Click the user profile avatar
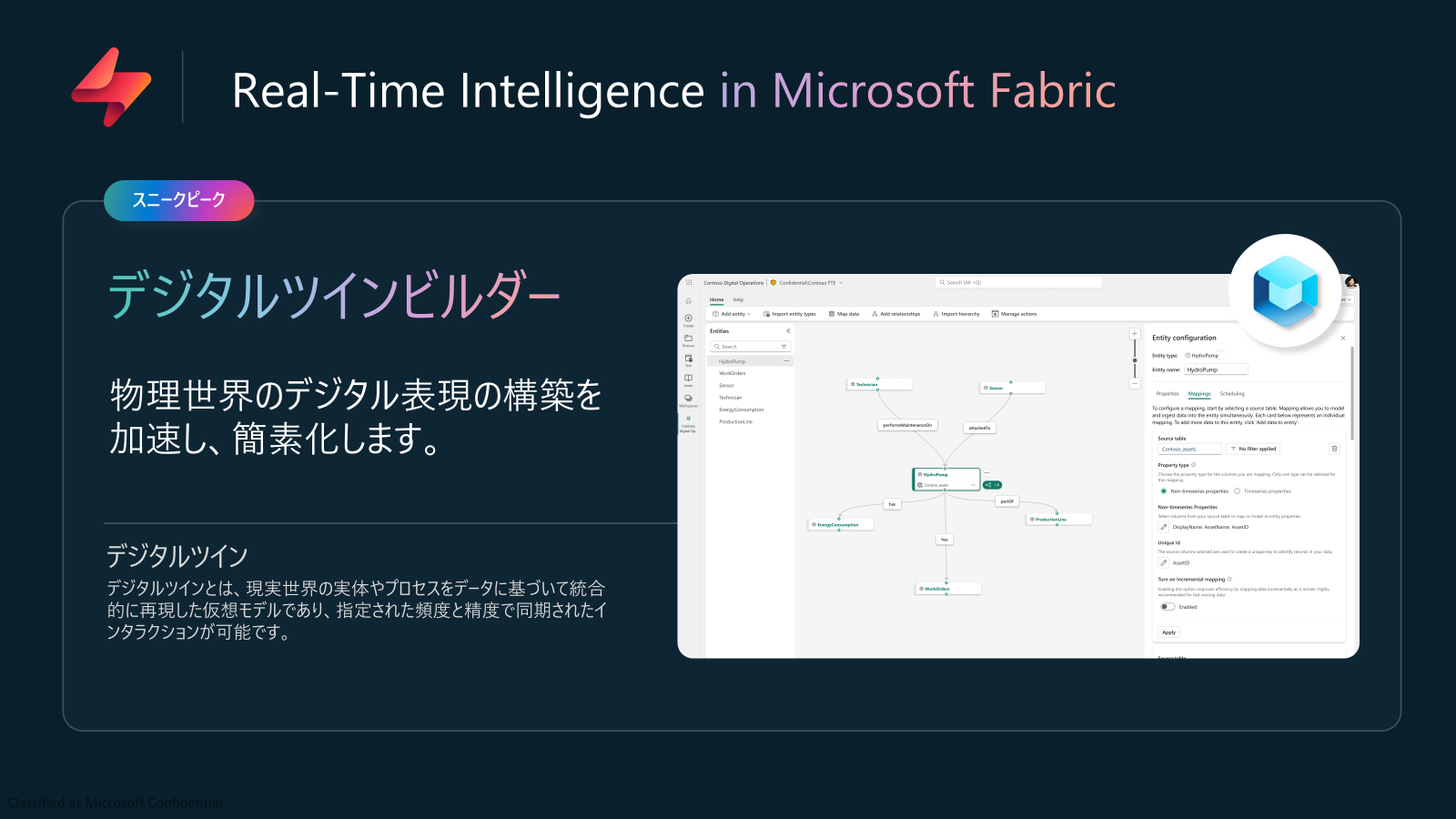1456x819 pixels. [1350, 283]
